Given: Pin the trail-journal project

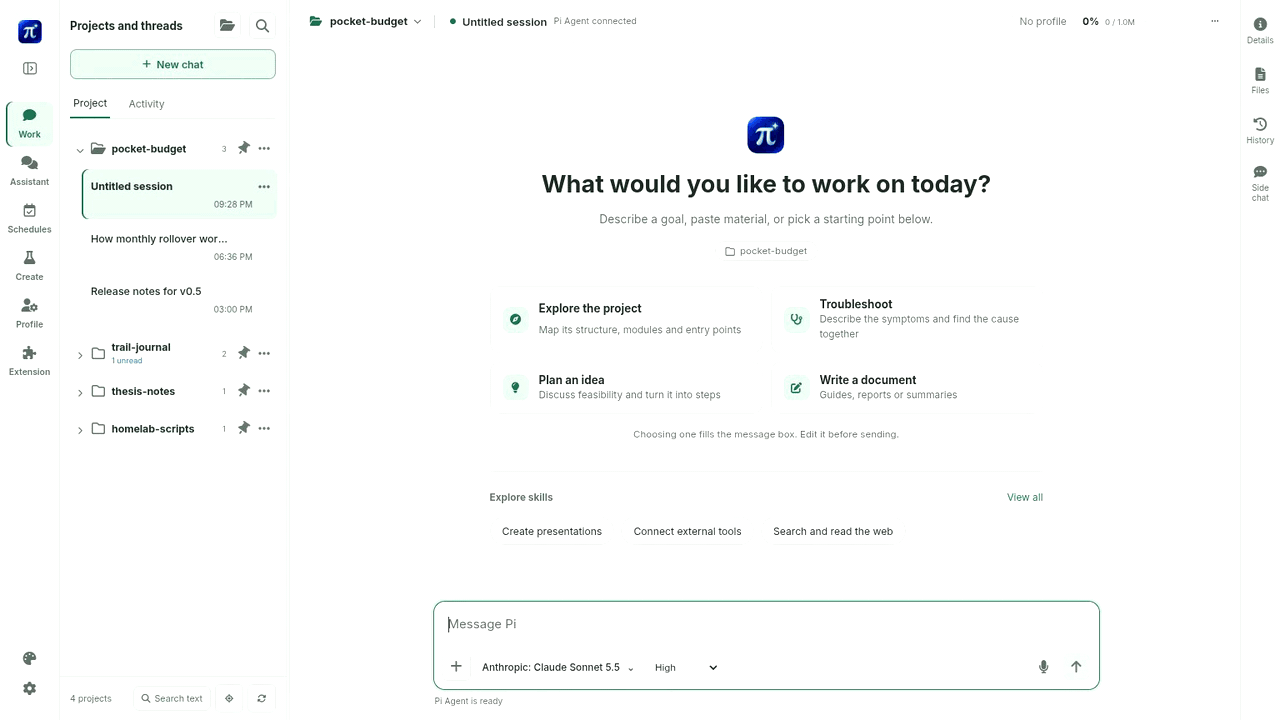Looking at the screenshot, I should point(243,353).
